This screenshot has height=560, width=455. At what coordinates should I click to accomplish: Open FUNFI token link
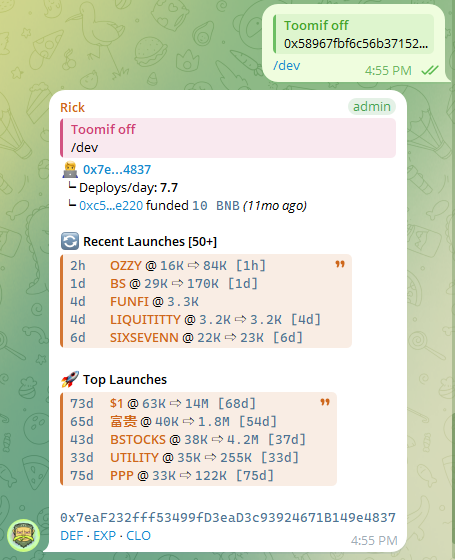129,302
